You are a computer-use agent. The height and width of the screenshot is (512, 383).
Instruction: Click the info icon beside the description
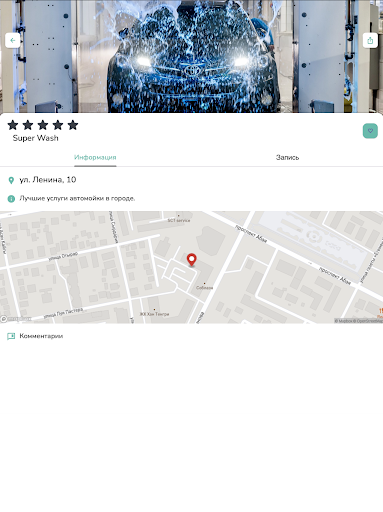coord(11,199)
